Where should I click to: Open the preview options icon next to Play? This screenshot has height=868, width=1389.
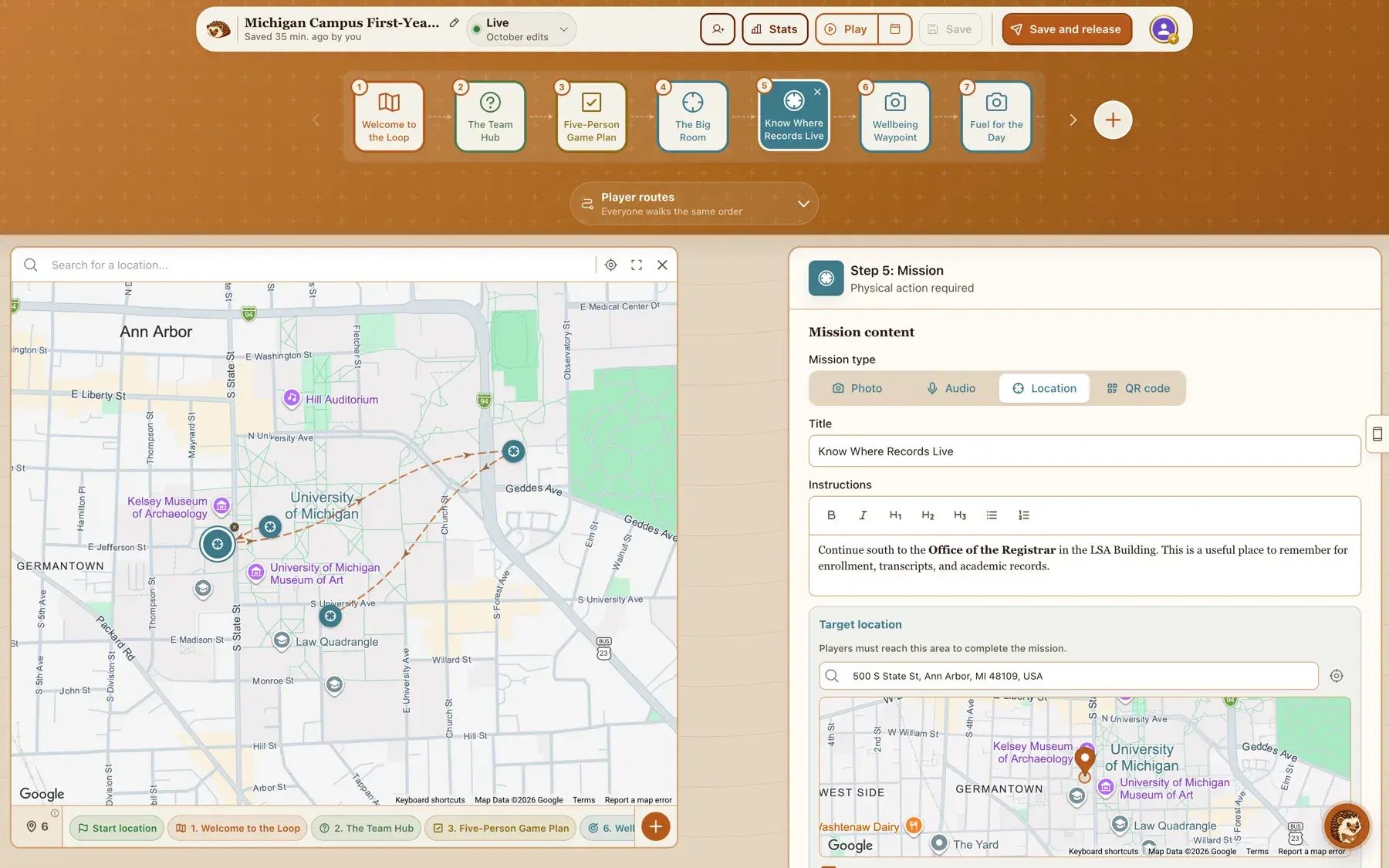(x=895, y=29)
